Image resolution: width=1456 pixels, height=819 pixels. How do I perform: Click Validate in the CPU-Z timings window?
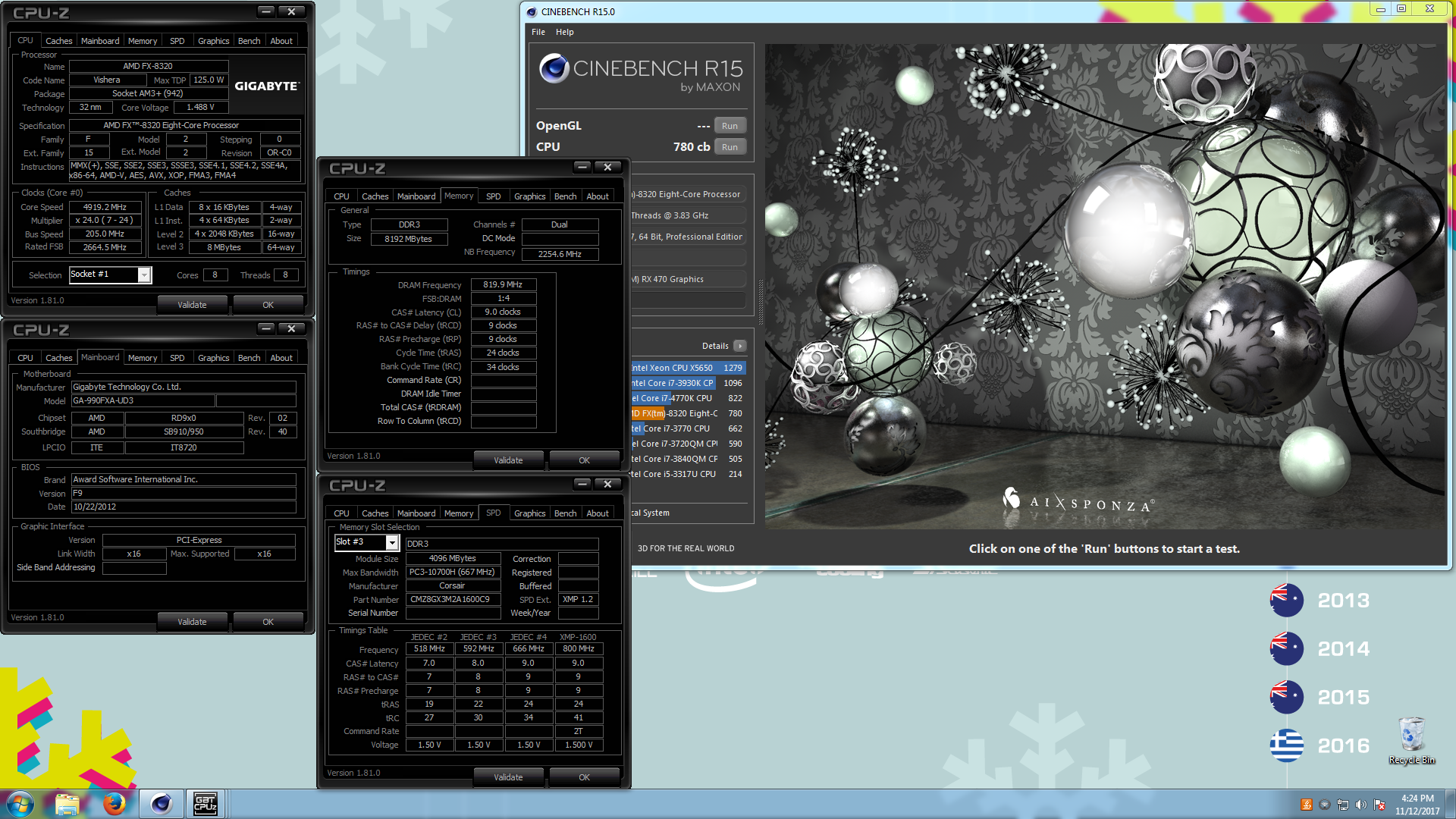(x=508, y=460)
